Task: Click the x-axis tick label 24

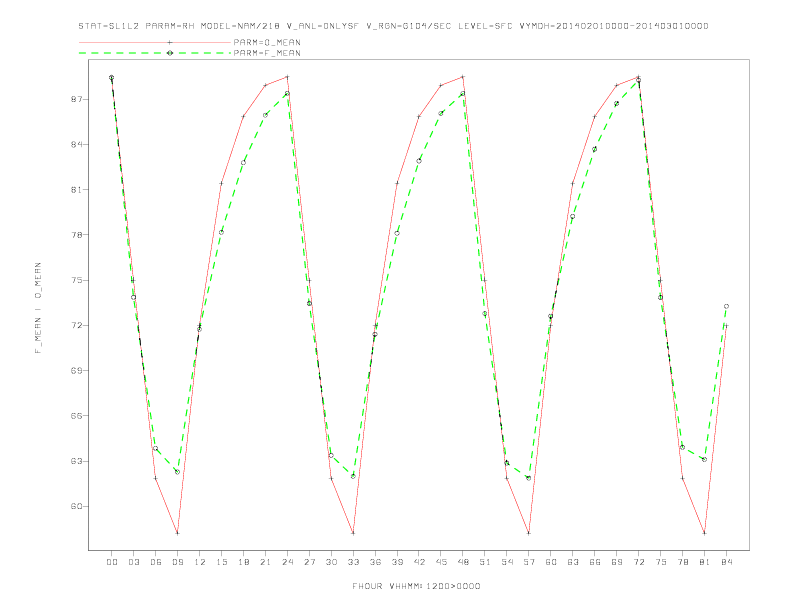Action: click(287, 562)
